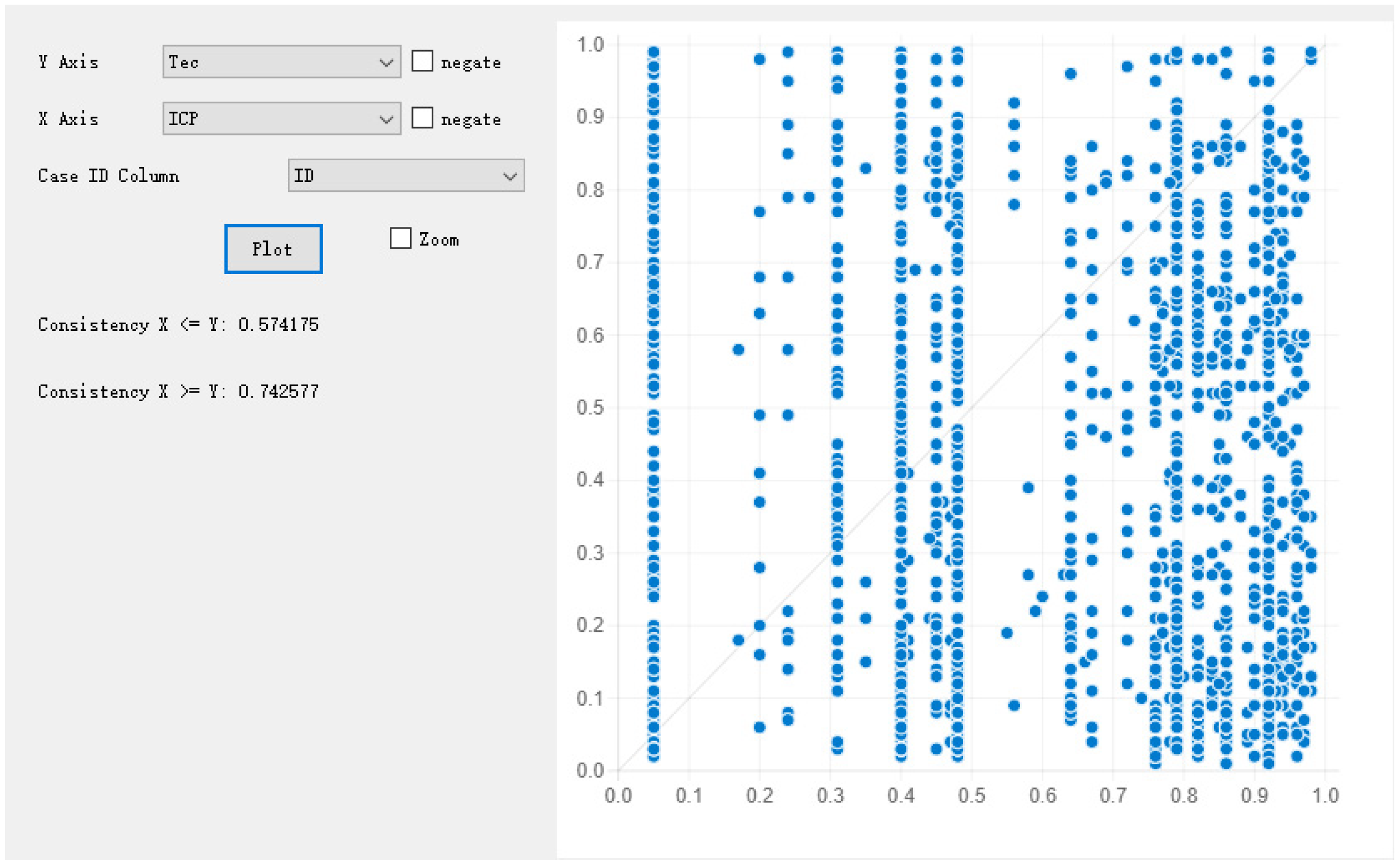
Task: Tick the X Axis negate checkbox
Action: [x=422, y=118]
